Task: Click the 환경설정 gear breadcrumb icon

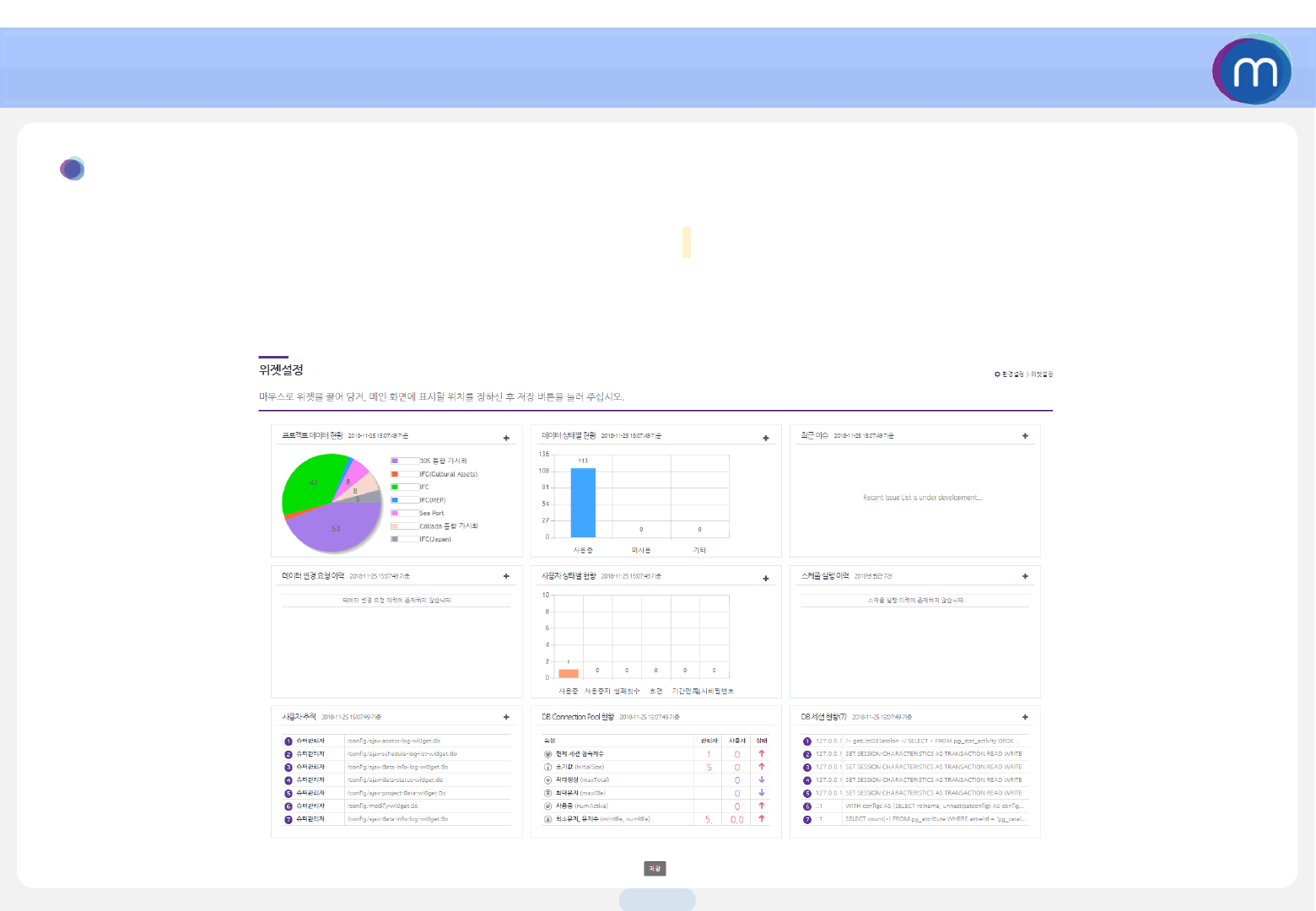Action: [x=997, y=374]
